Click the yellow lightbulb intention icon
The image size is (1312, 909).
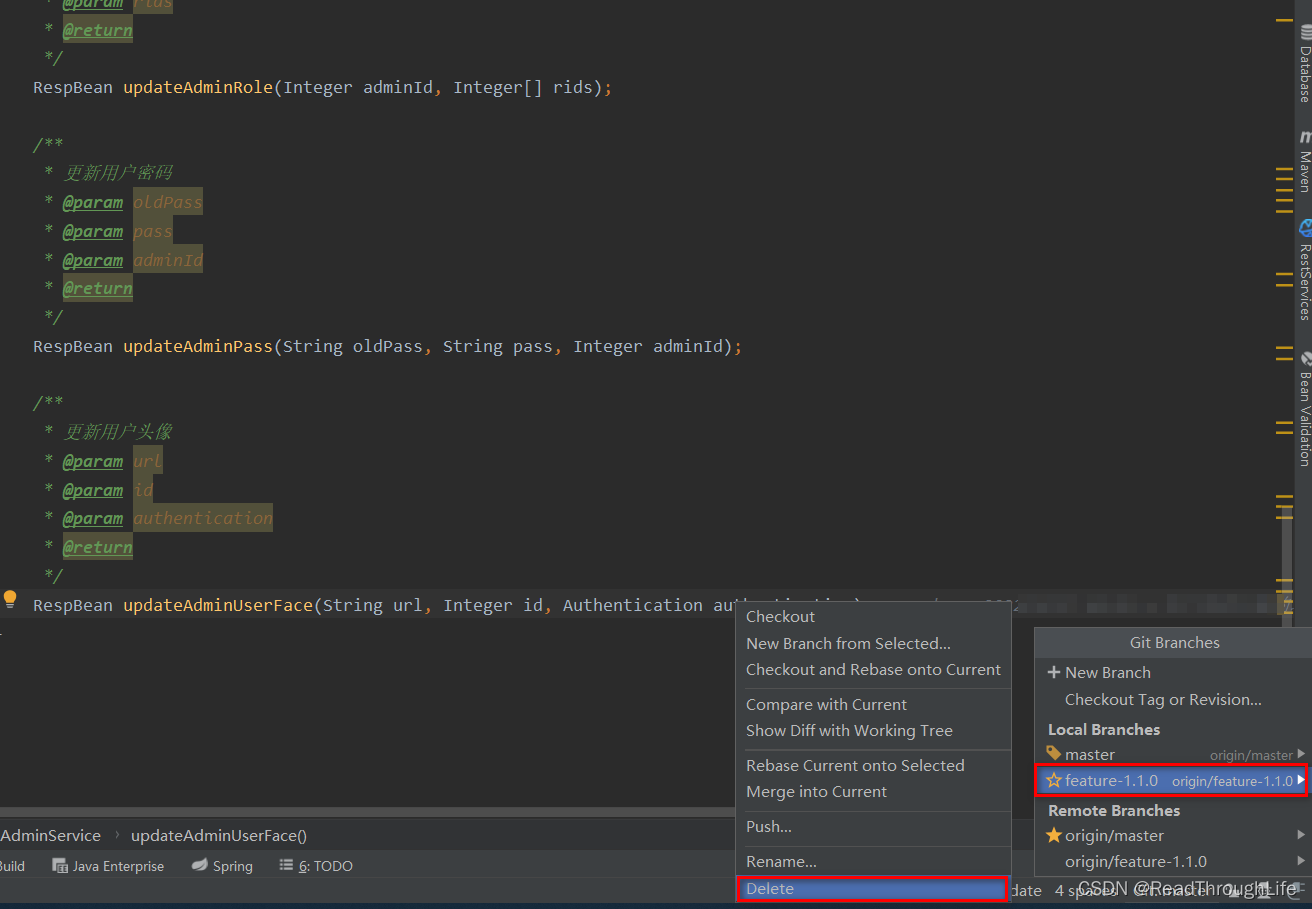pyautogui.click(x=10, y=600)
